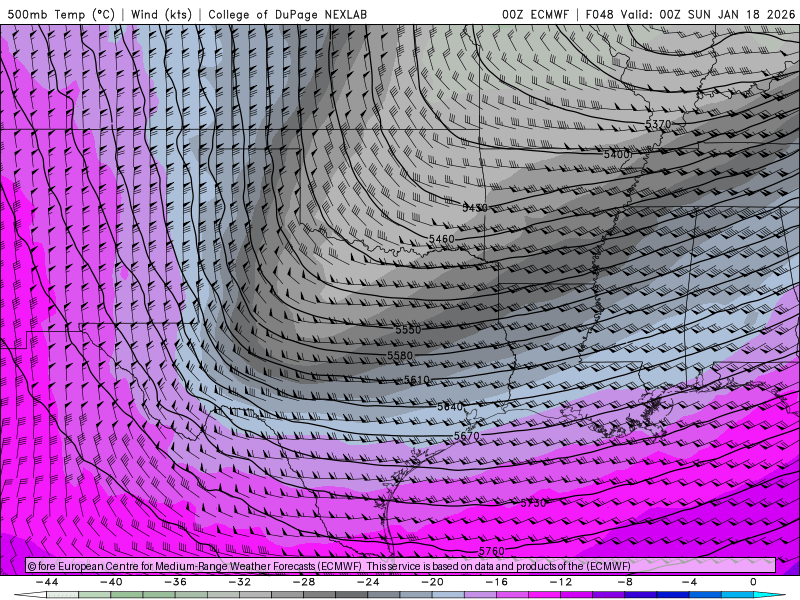
Task: Click the 5730 height contour label
Action: point(533,503)
